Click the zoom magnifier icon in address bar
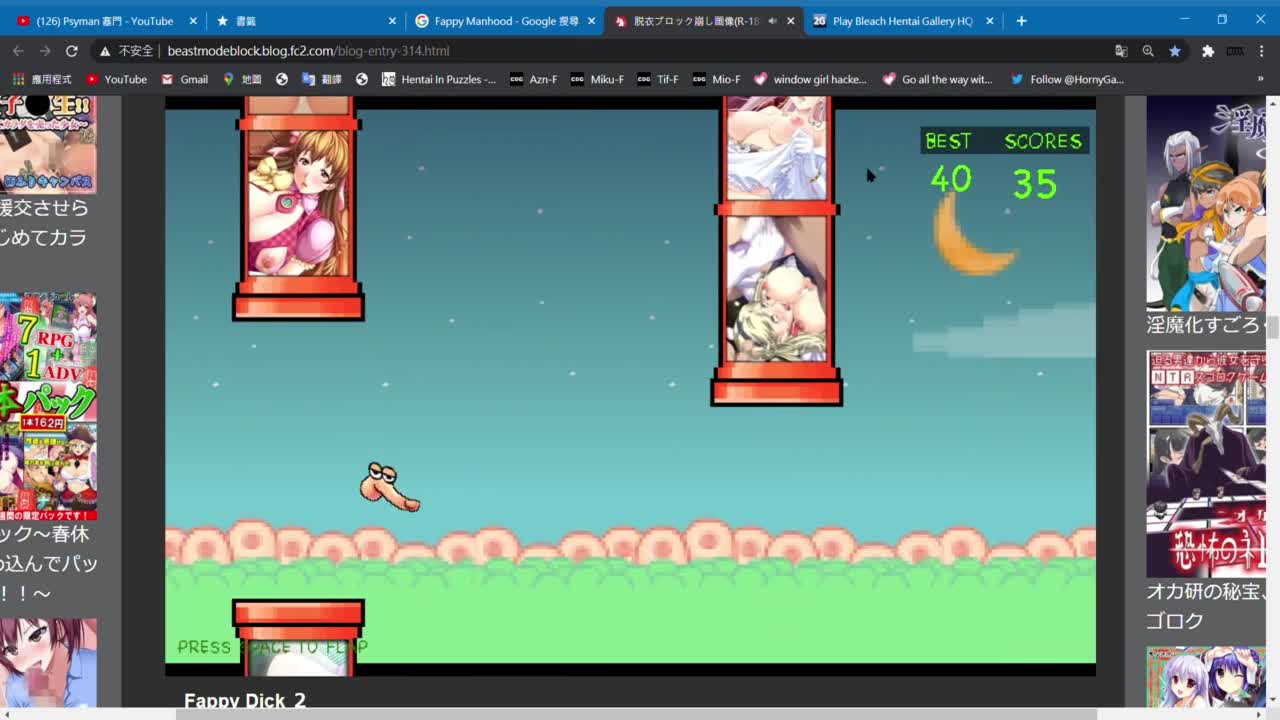 1148,51
